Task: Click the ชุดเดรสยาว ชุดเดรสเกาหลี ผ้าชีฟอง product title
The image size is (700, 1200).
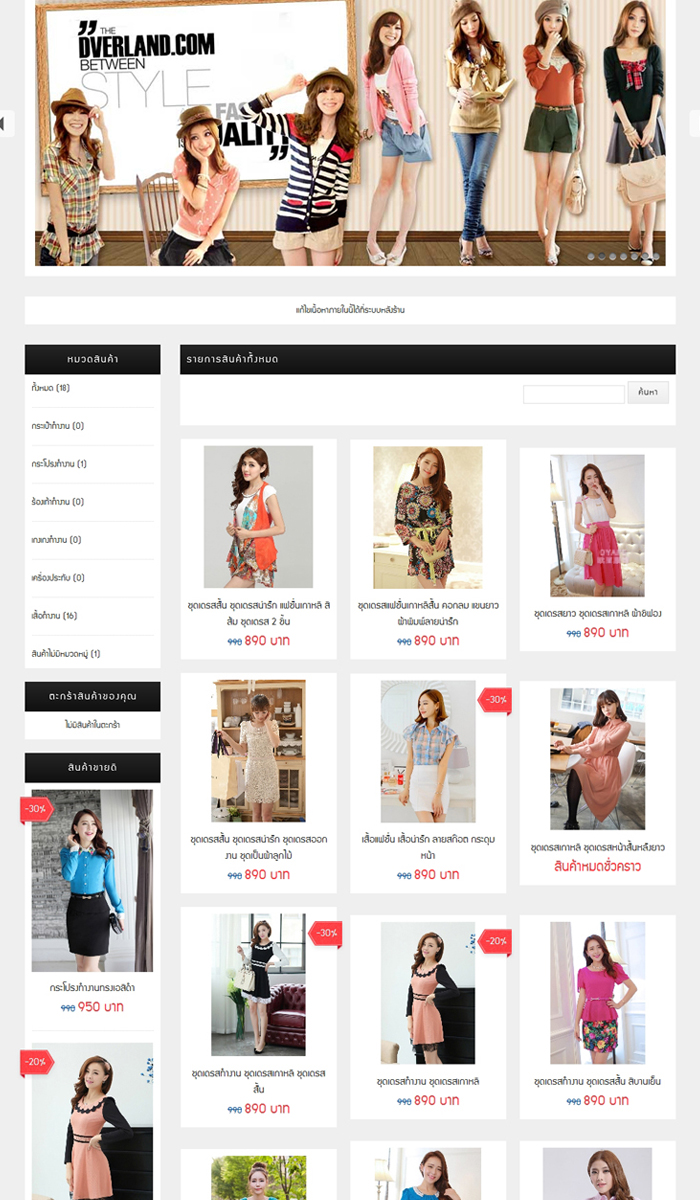Action: (x=597, y=613)
